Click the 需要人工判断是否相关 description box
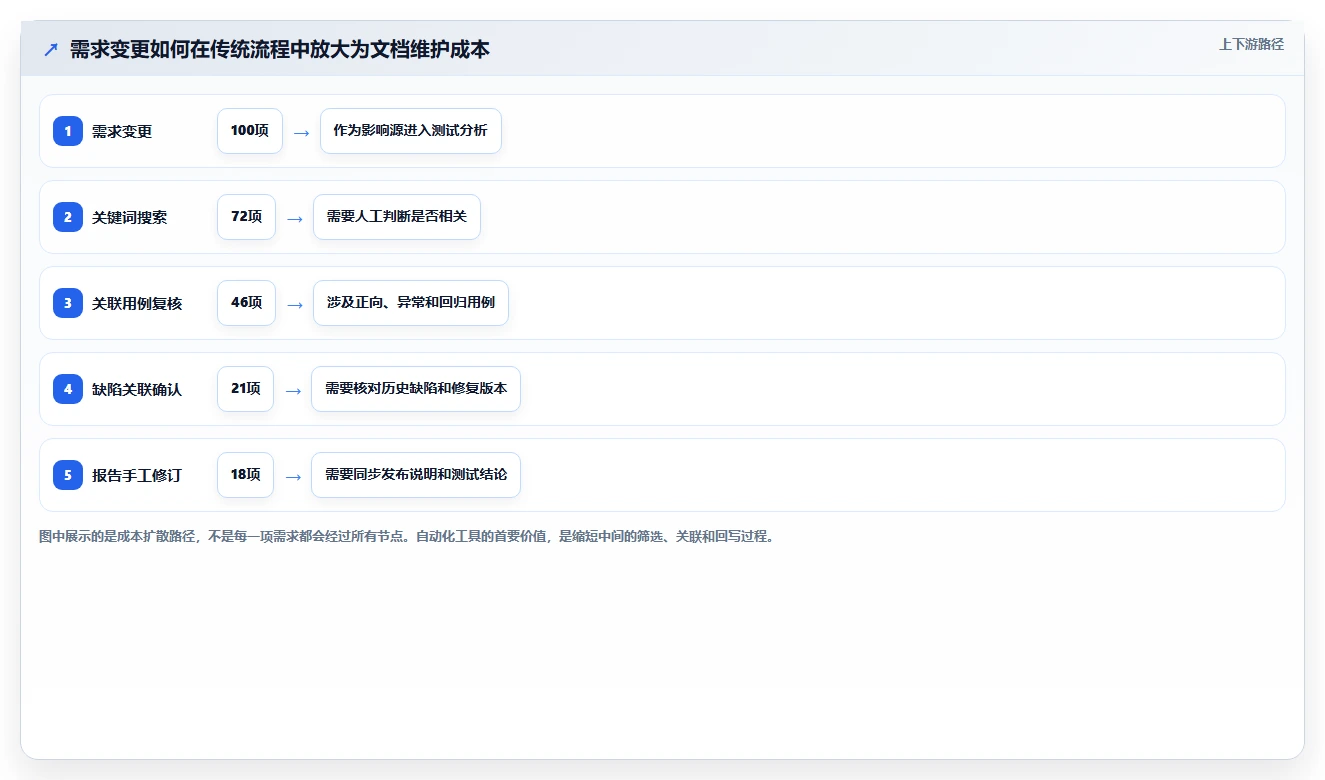 397,217
